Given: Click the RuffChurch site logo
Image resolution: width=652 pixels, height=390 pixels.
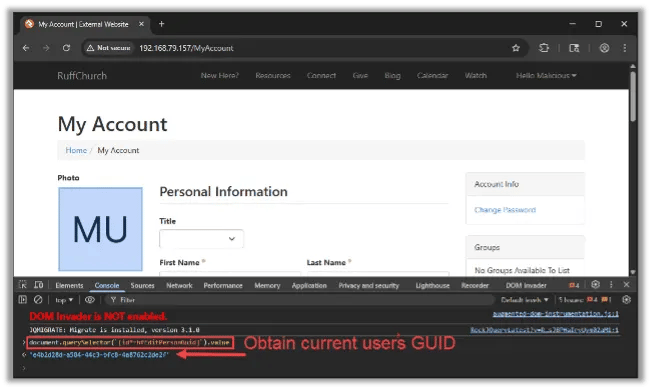Looking at the screenshot, I should [x=82, y=76].
